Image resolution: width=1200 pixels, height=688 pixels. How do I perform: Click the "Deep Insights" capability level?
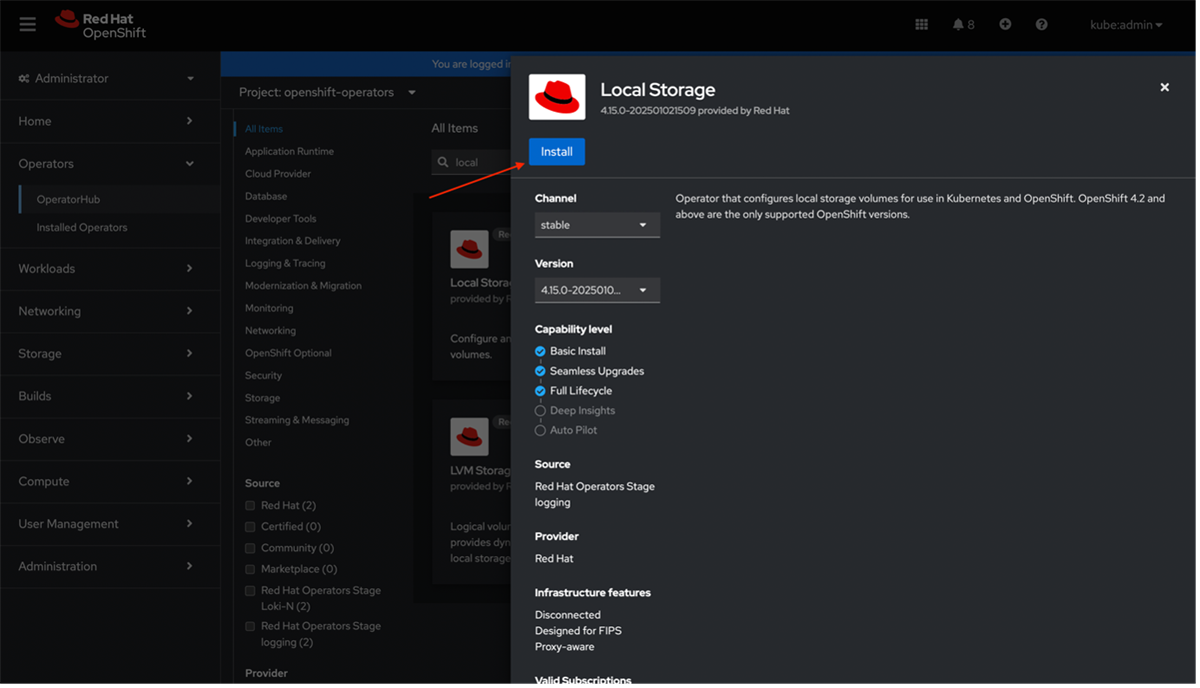pyautogui.click(x=582, y=411)
